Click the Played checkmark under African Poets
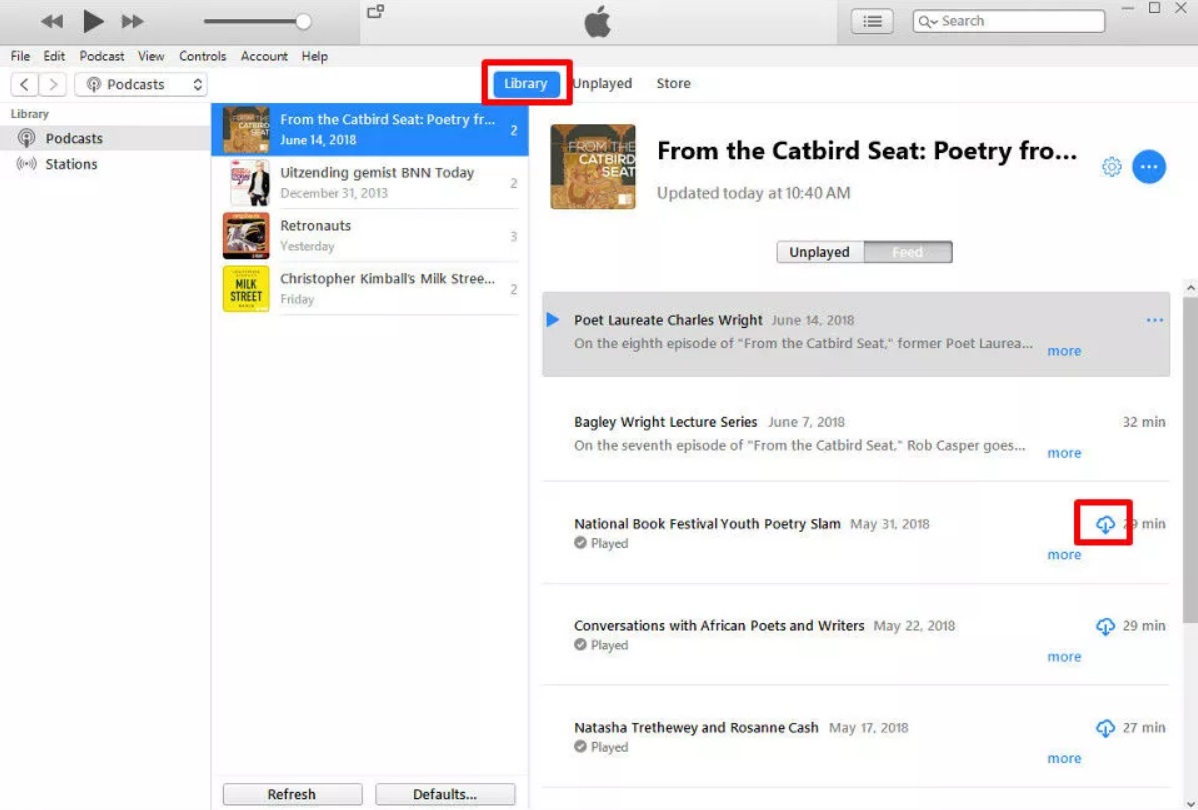 580,645
